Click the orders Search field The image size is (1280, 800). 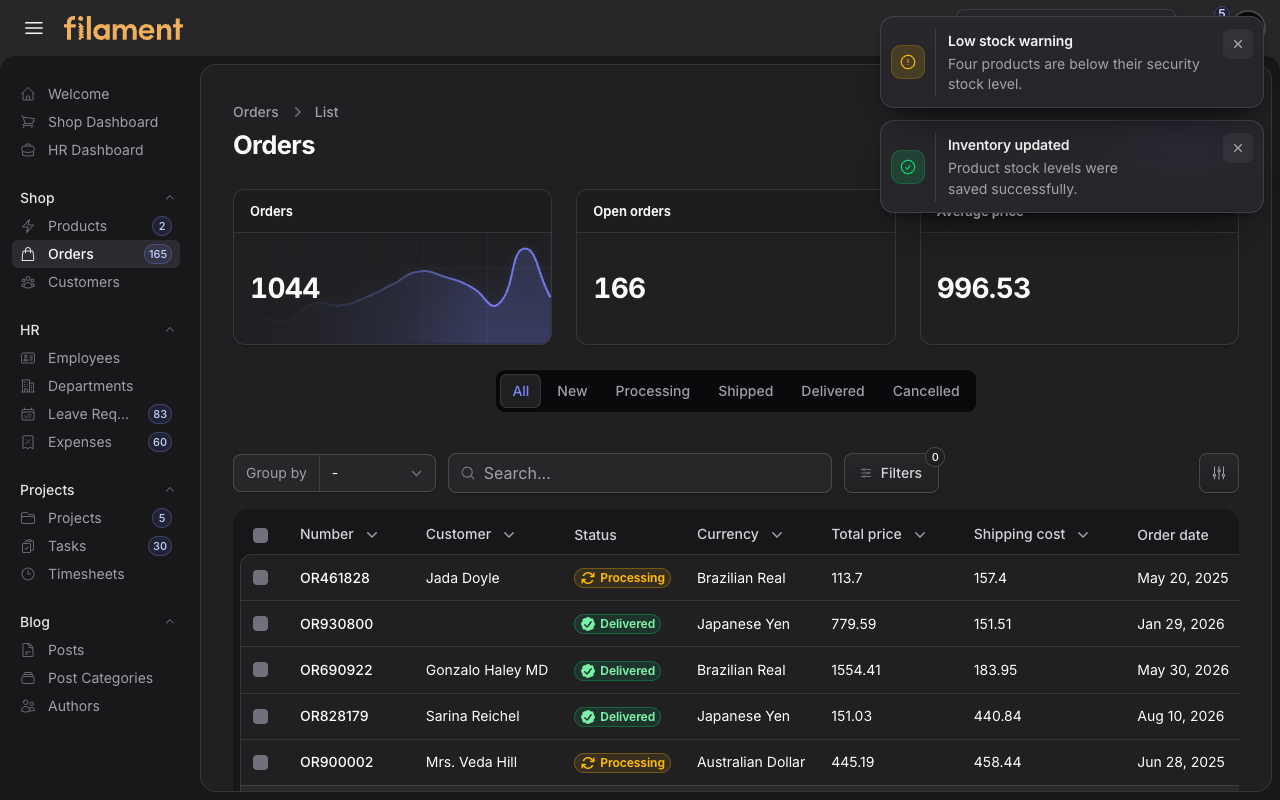point(640,473)
